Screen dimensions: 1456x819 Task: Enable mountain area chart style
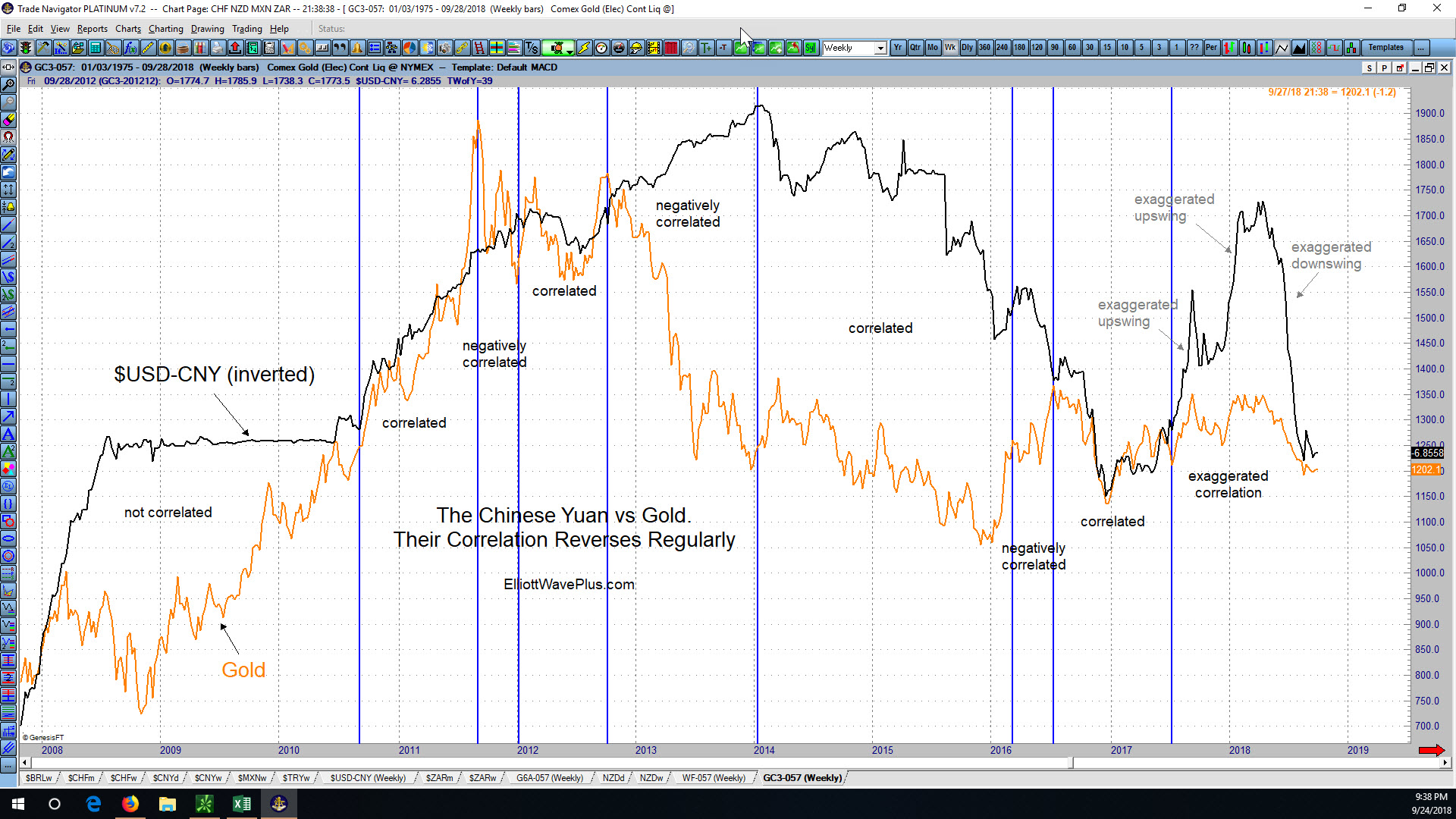pos(1299,48)
